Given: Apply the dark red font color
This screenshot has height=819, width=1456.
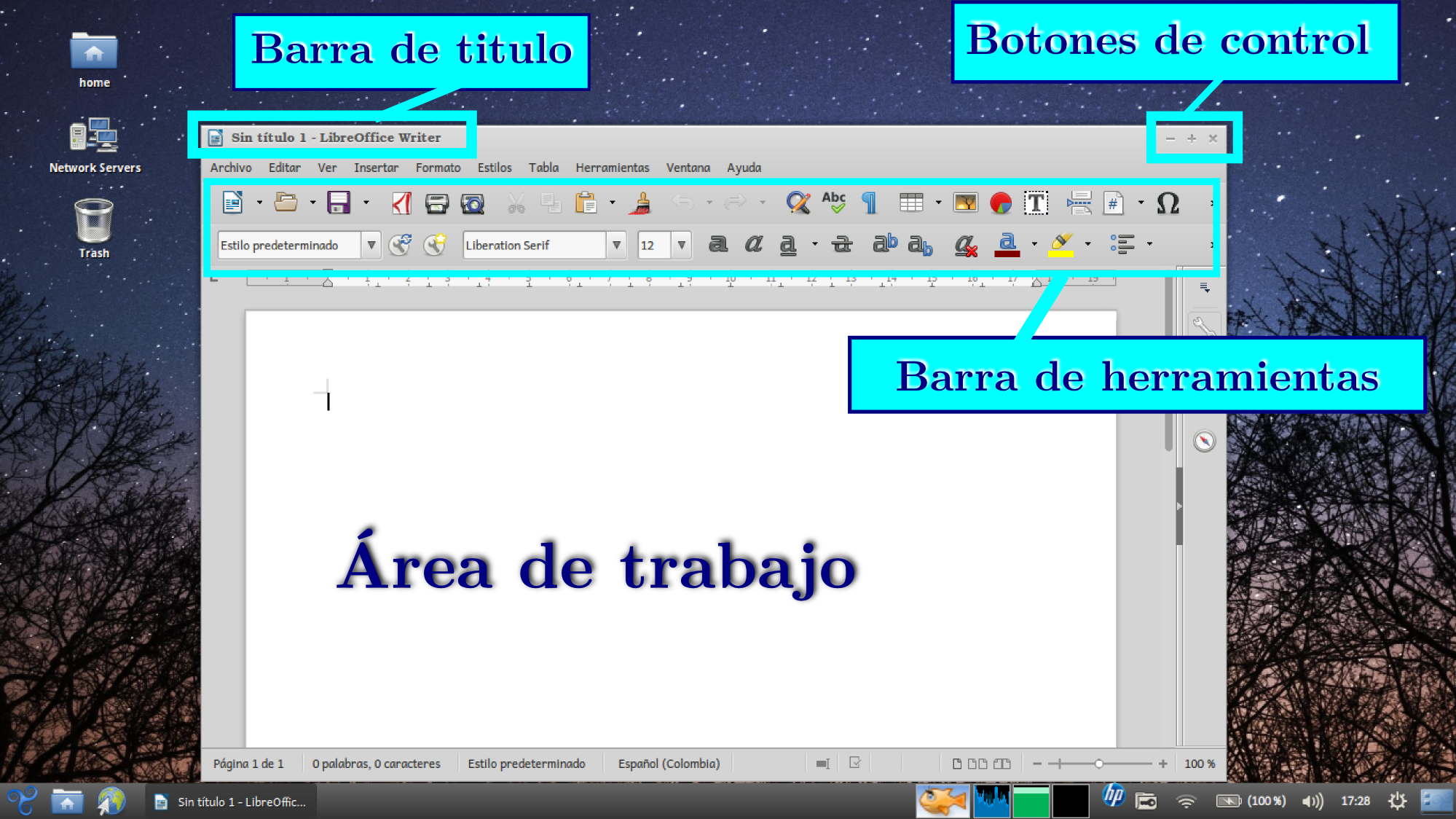Looking at the screenshot, I should (x=1007, y=245).
